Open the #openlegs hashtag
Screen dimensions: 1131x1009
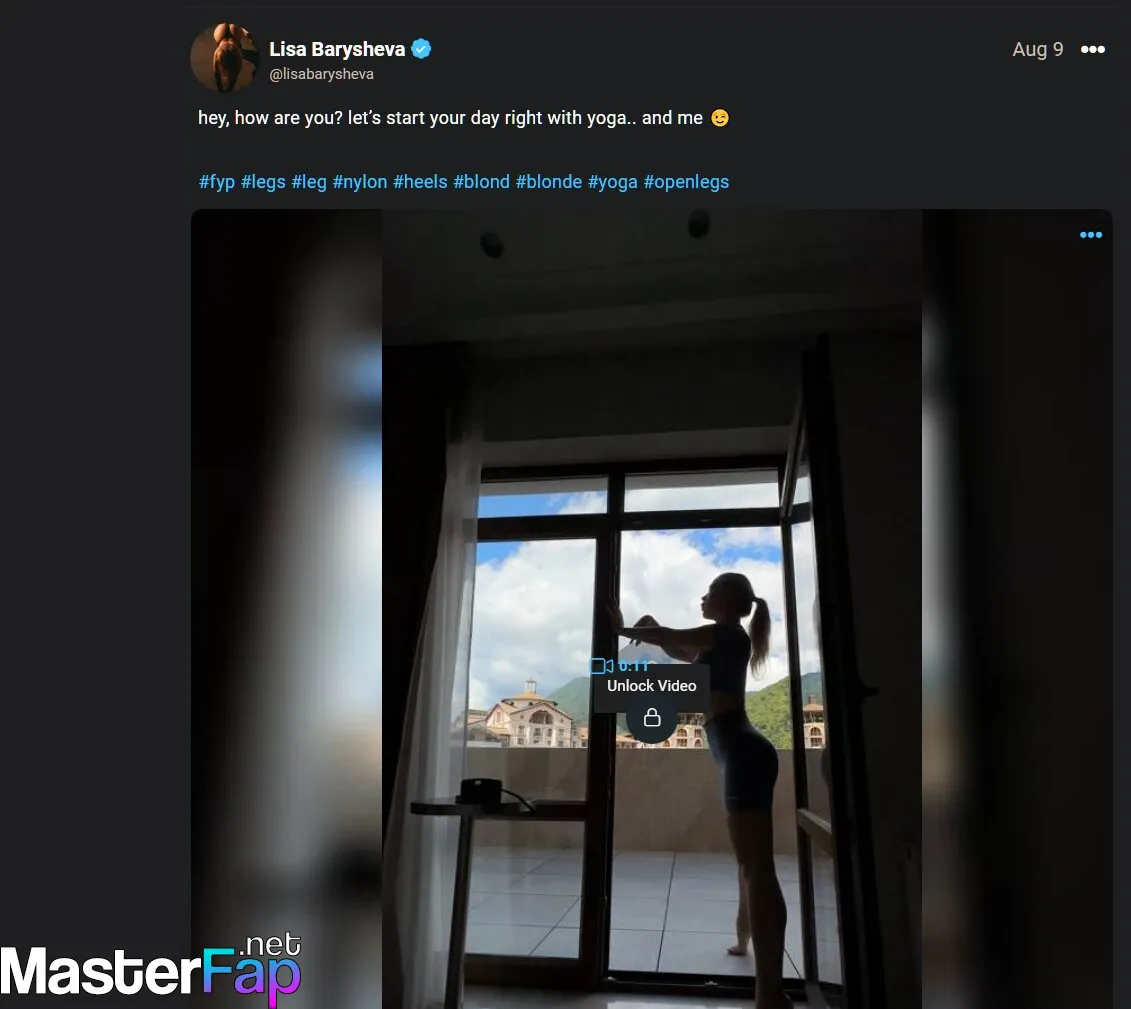[686, 182]
